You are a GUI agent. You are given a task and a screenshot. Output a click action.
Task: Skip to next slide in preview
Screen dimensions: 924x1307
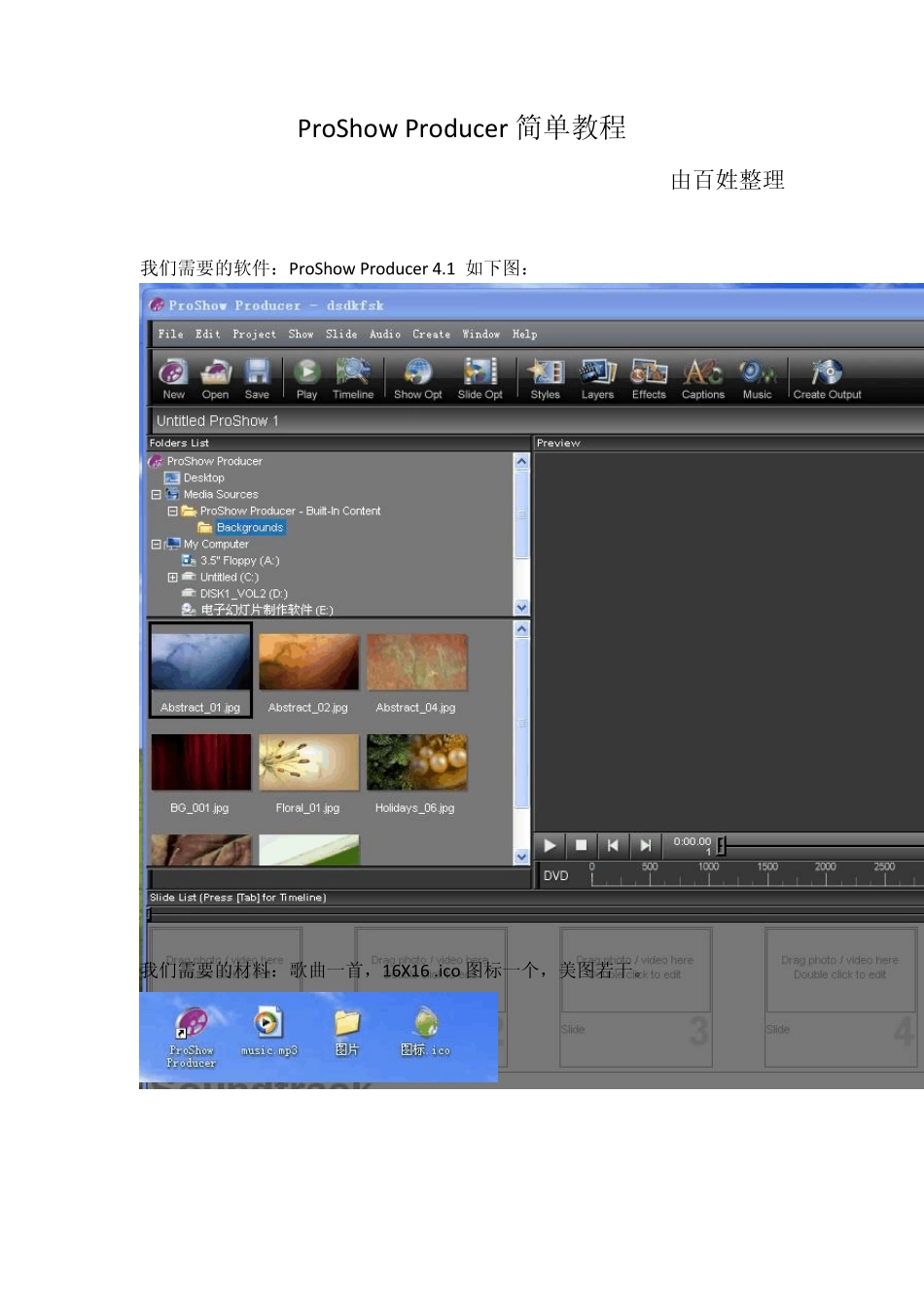pyautogui.click(x=645, y=845)
